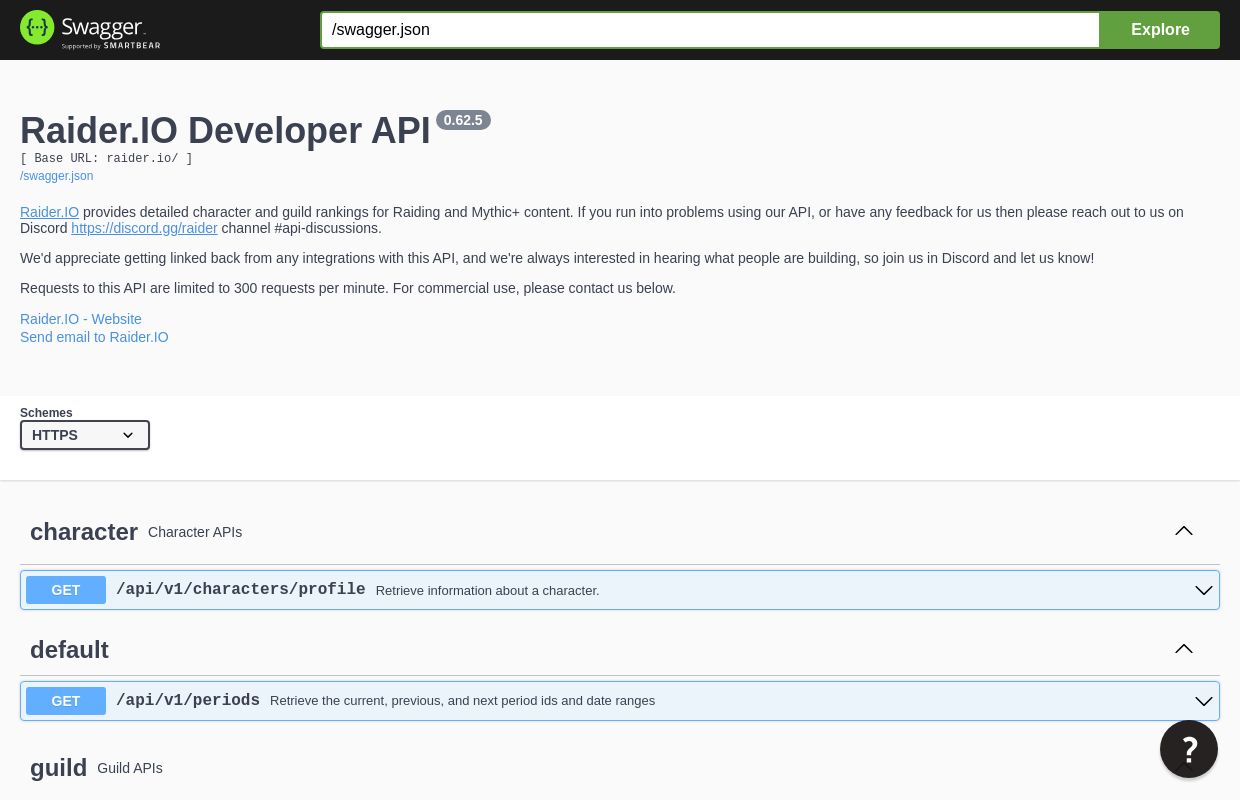Click the green Explore button

[x=1160, y=30]
